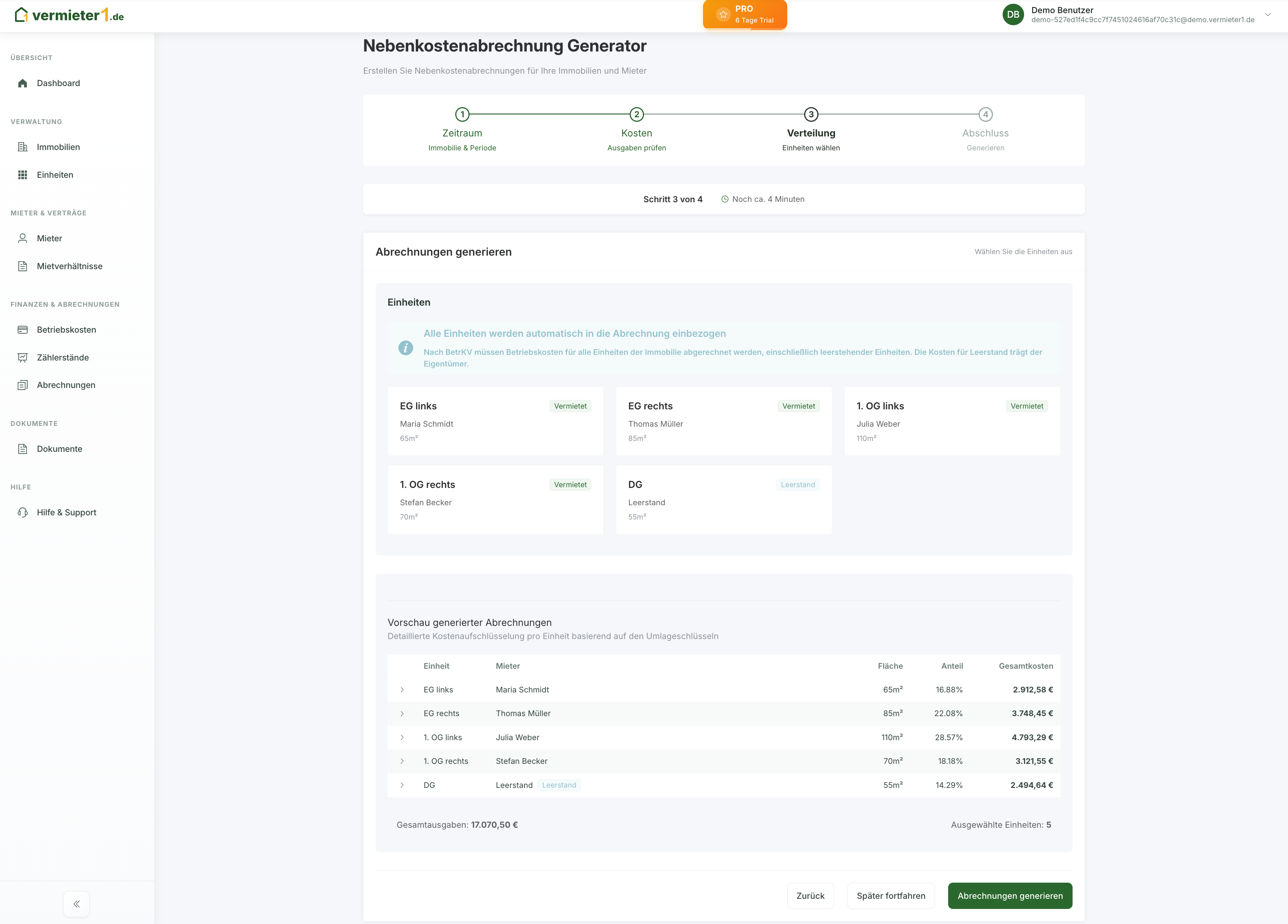
Task: Open Betriebskosten card icon
Action: click(23, 330)
